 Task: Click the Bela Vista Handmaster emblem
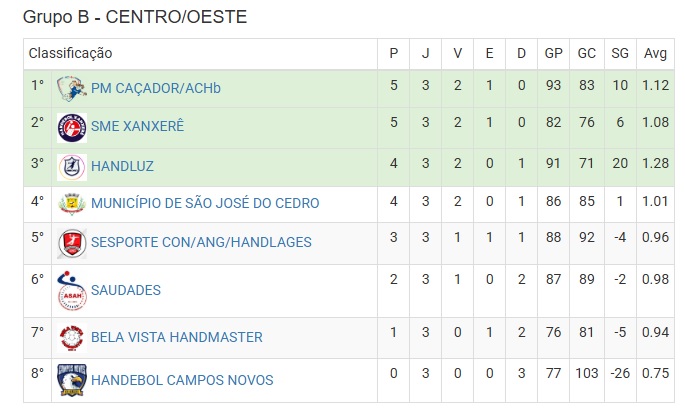pos(72,338)
